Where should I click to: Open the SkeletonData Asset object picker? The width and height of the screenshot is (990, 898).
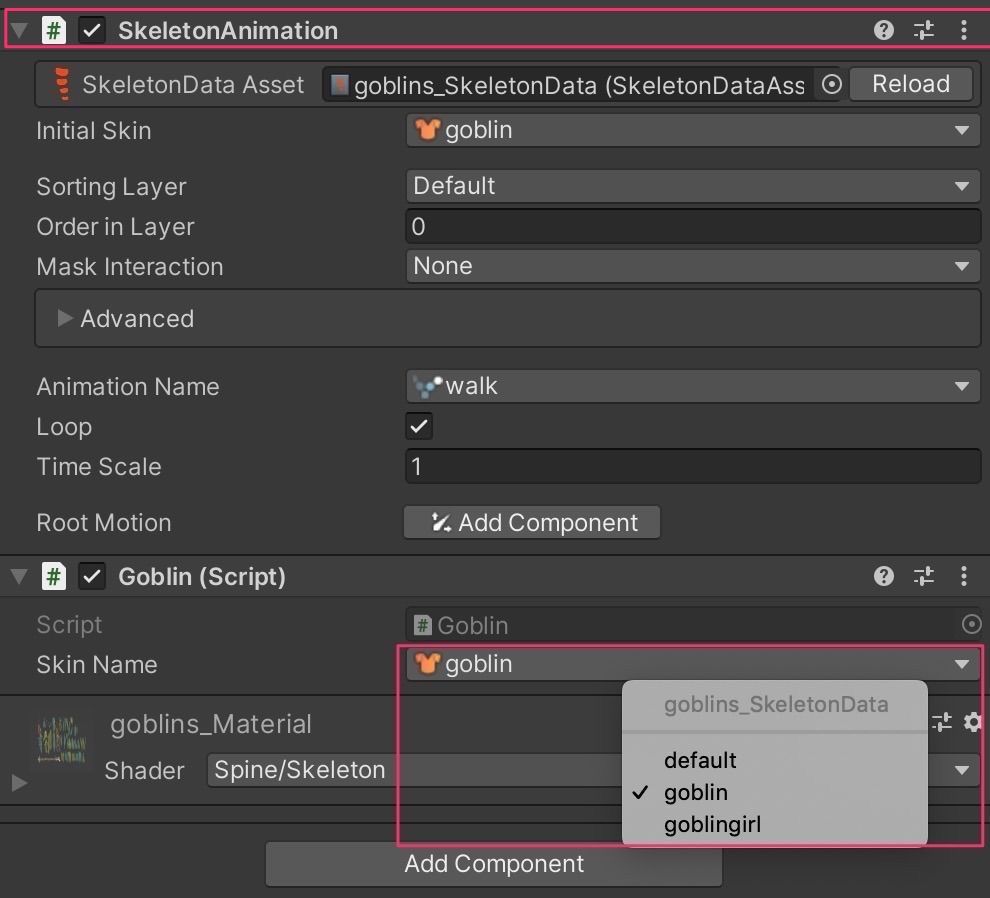831,85
